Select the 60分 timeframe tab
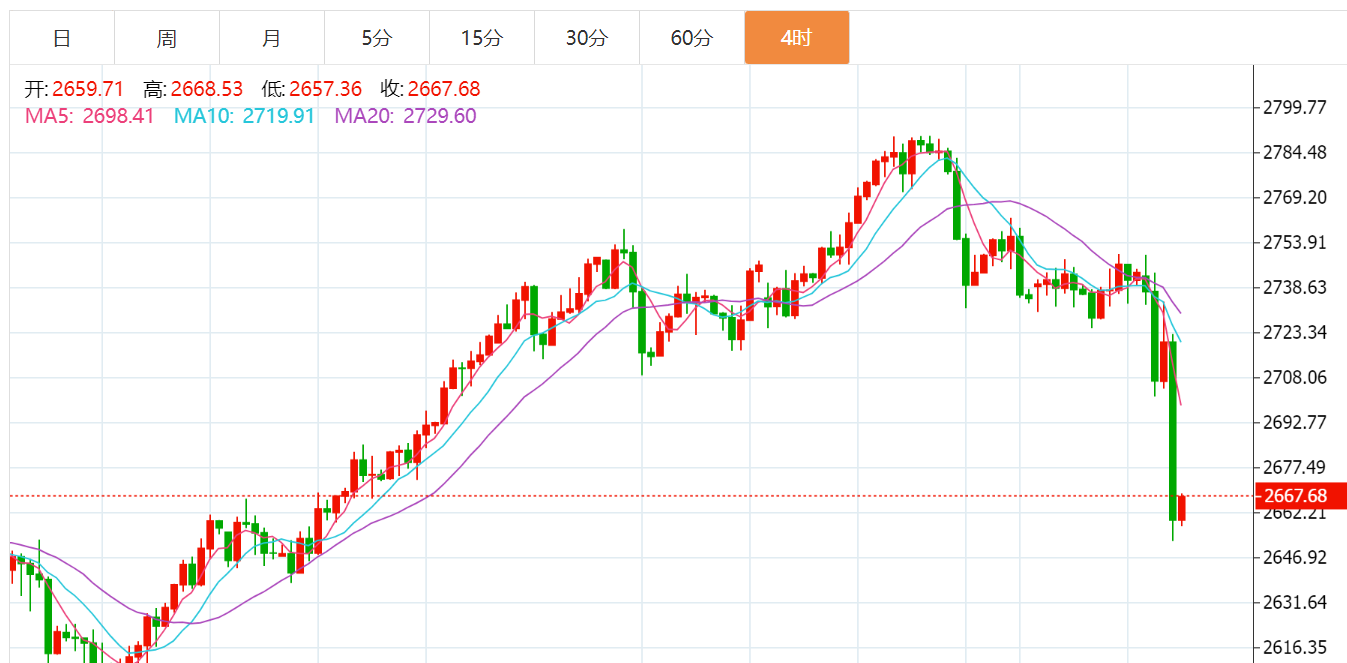This screenshot has width=1347, height=663. pos(692,38)
